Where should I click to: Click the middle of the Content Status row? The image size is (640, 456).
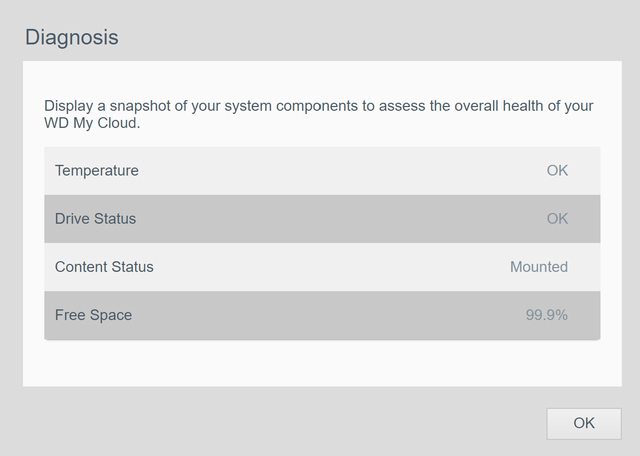[x=322, y=267]
